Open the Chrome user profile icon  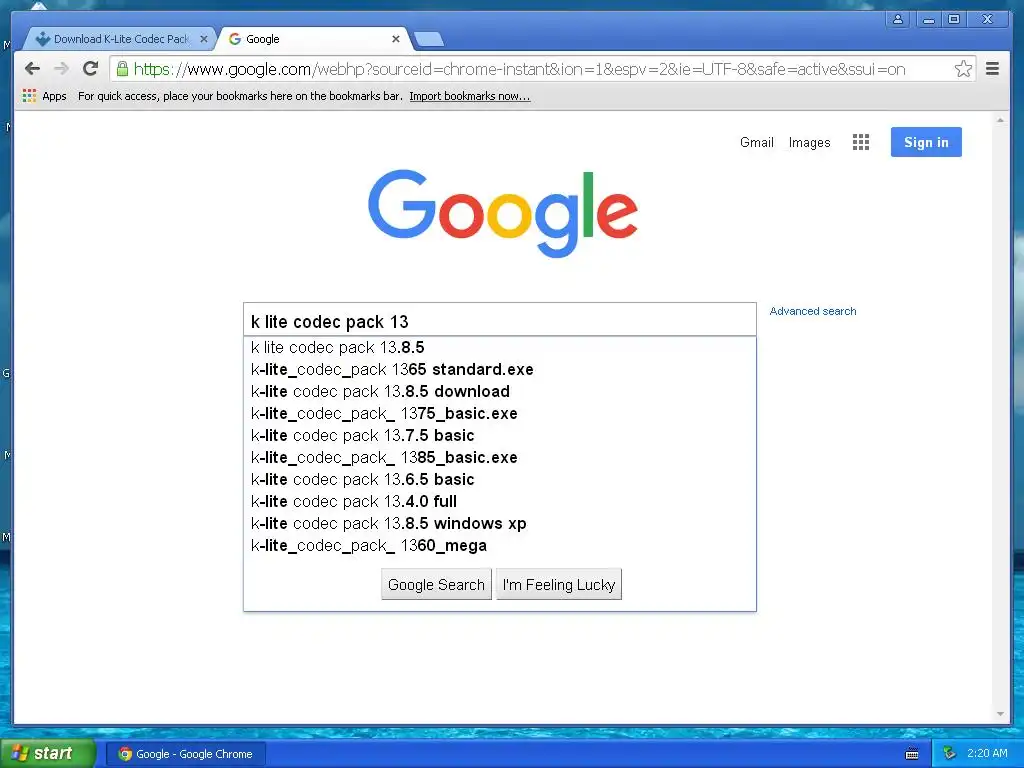(x=898, y=19)
